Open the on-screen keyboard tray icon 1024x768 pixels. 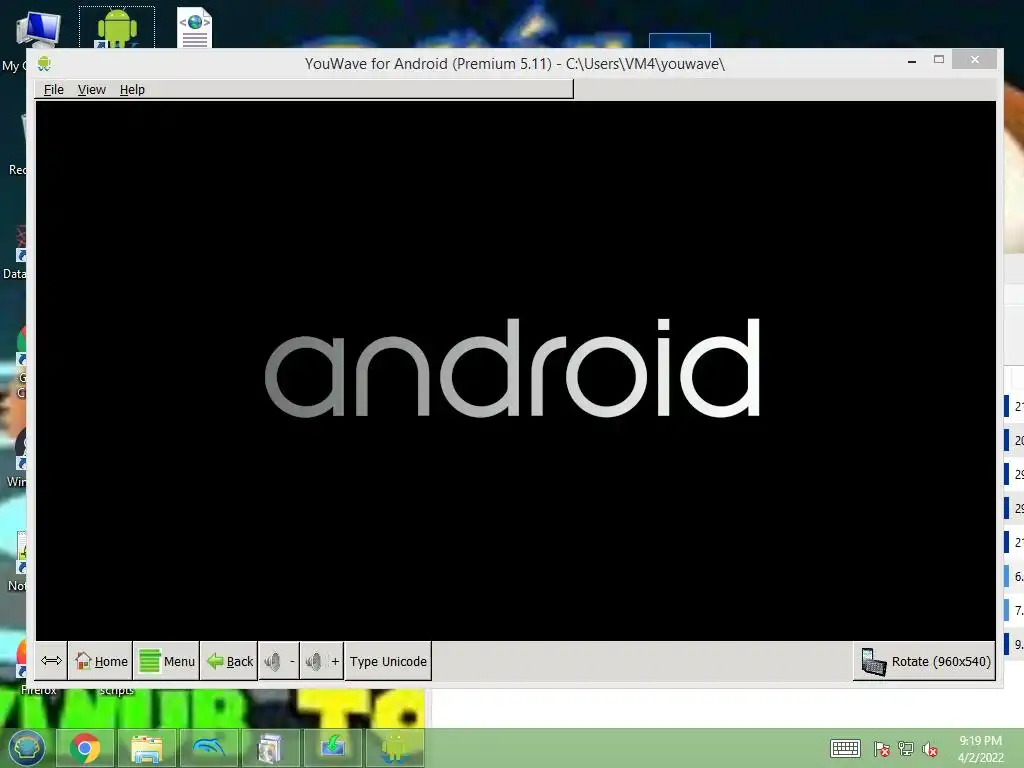[x=845, y=748]
